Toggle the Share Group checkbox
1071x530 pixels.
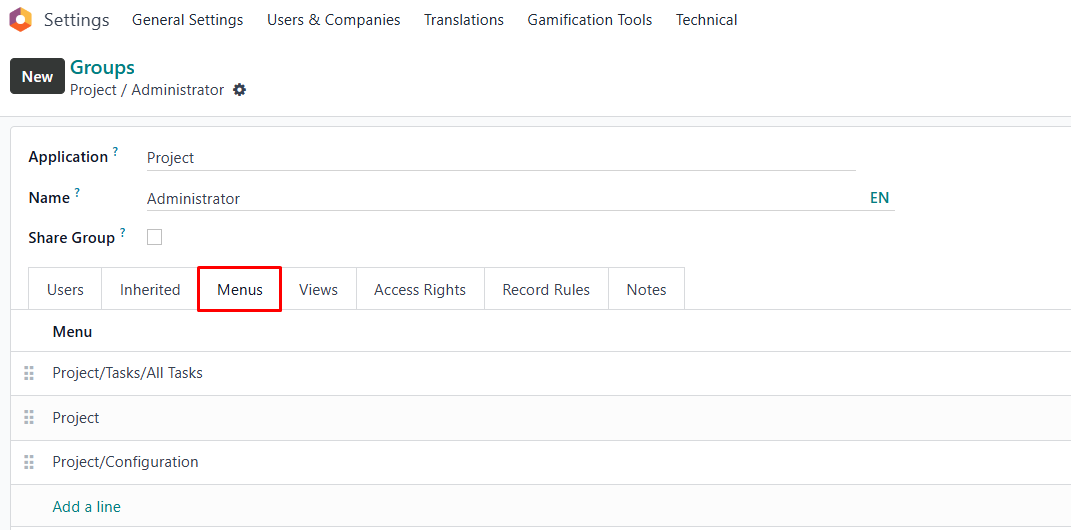click(x=155, y=238)
